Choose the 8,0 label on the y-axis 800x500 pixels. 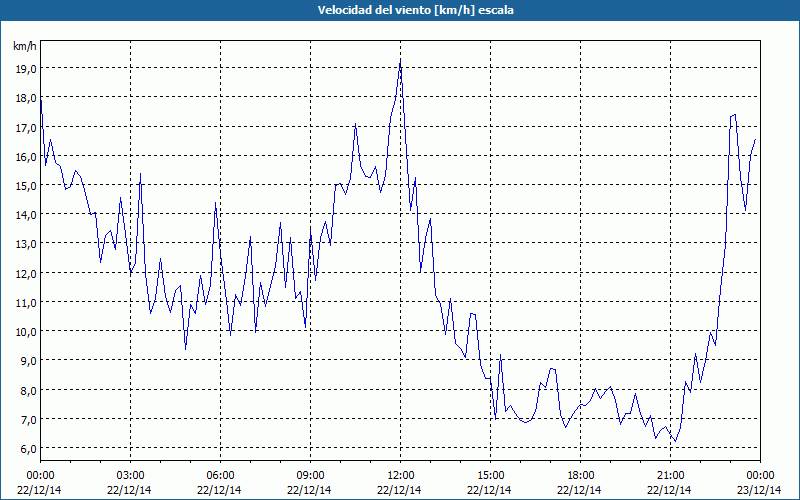pyautogui.click(x=28, y=390)
